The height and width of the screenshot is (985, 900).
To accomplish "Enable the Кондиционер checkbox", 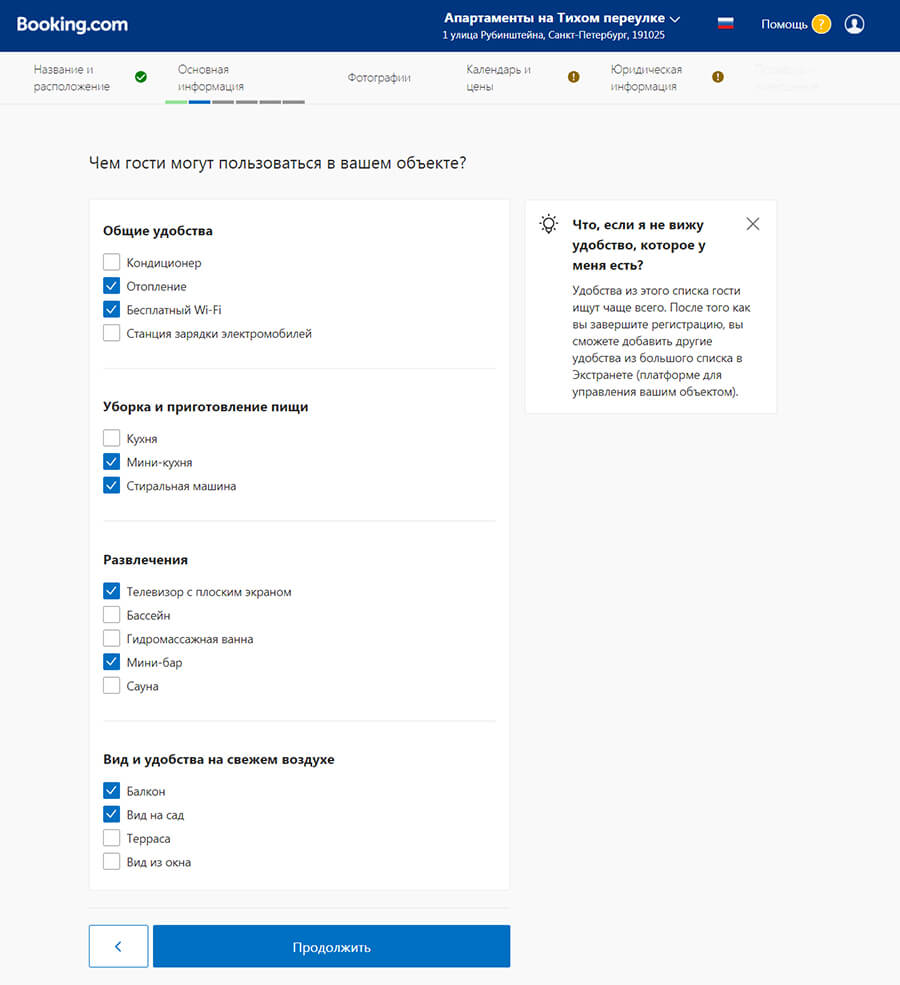I will click(x=112, y=263).
